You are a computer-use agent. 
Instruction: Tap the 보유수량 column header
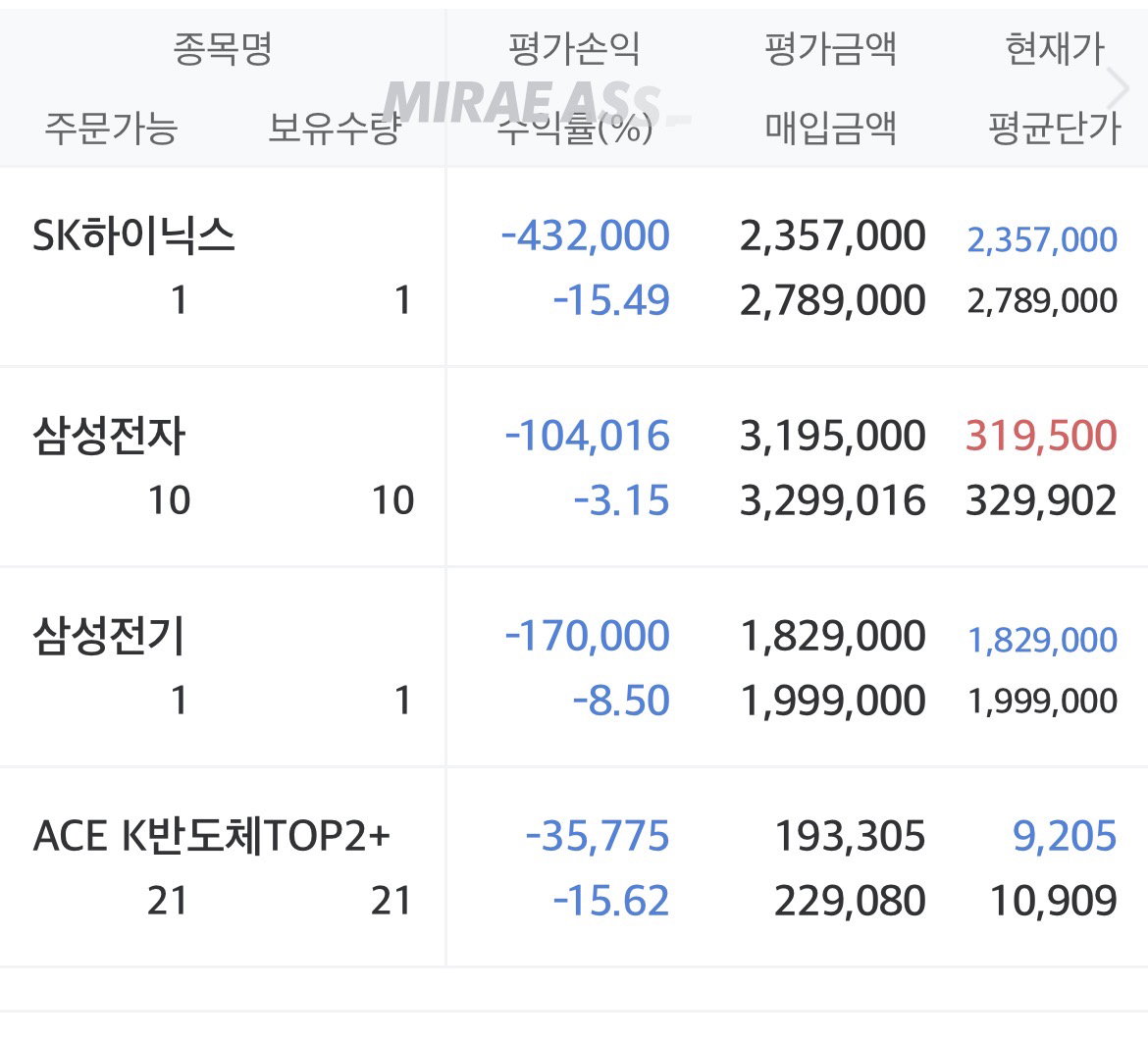click(x=335, y=129)
